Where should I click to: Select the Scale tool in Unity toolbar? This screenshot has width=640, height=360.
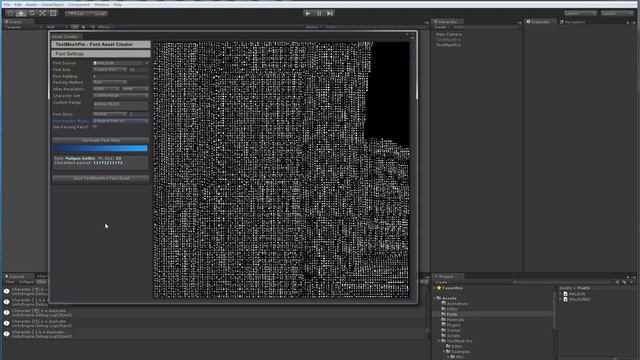point(42,13)
